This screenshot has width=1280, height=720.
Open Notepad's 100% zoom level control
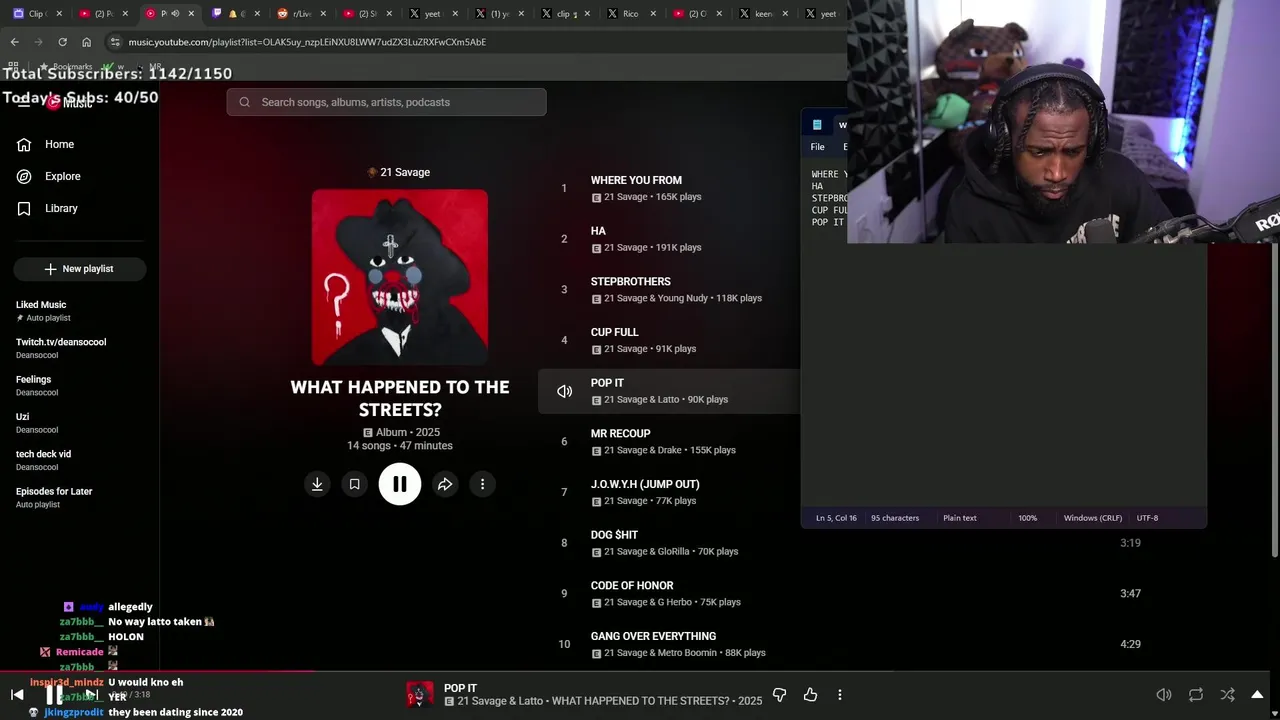pyautogui.click(x=1027, y=518)
